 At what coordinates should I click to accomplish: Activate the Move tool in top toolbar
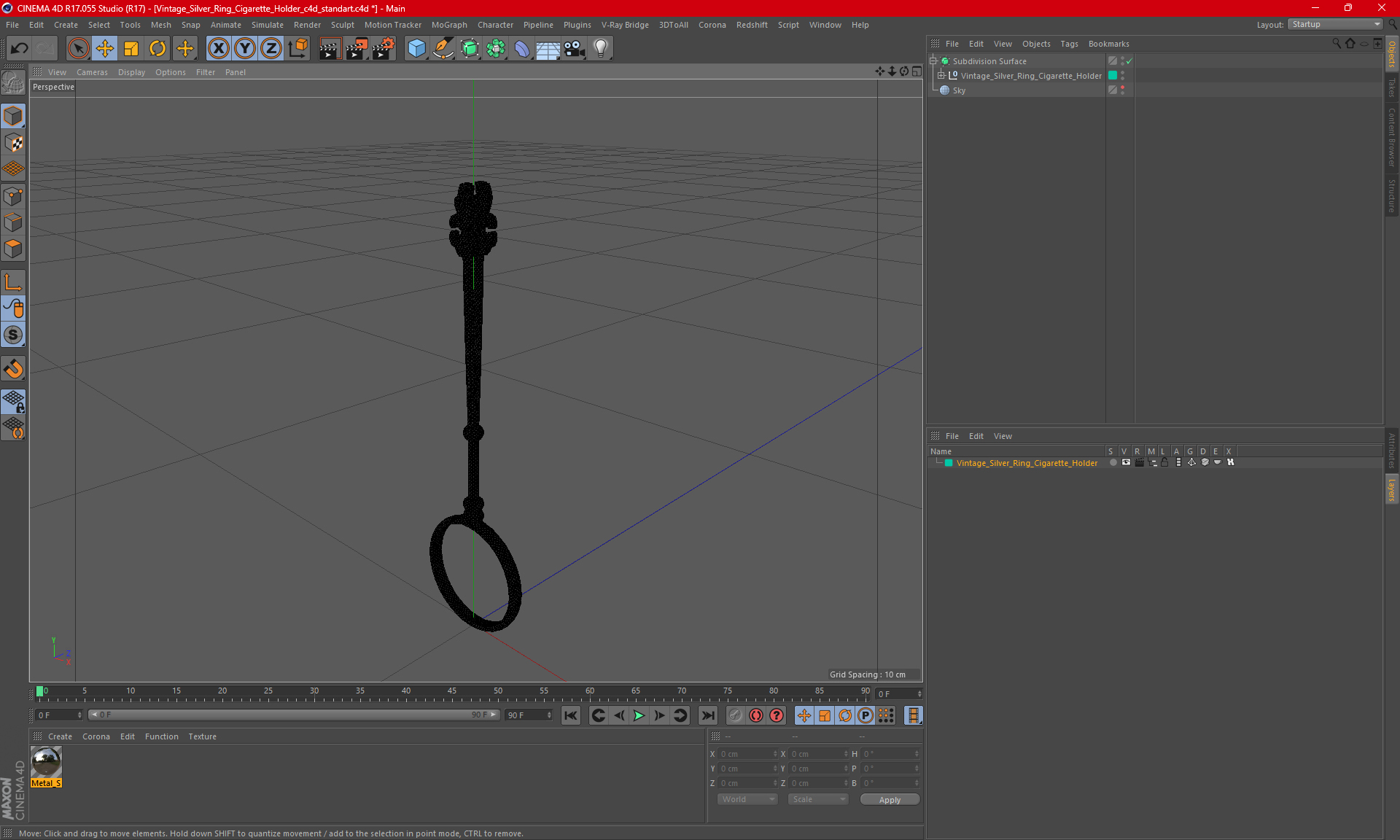[x=105, y=48]
